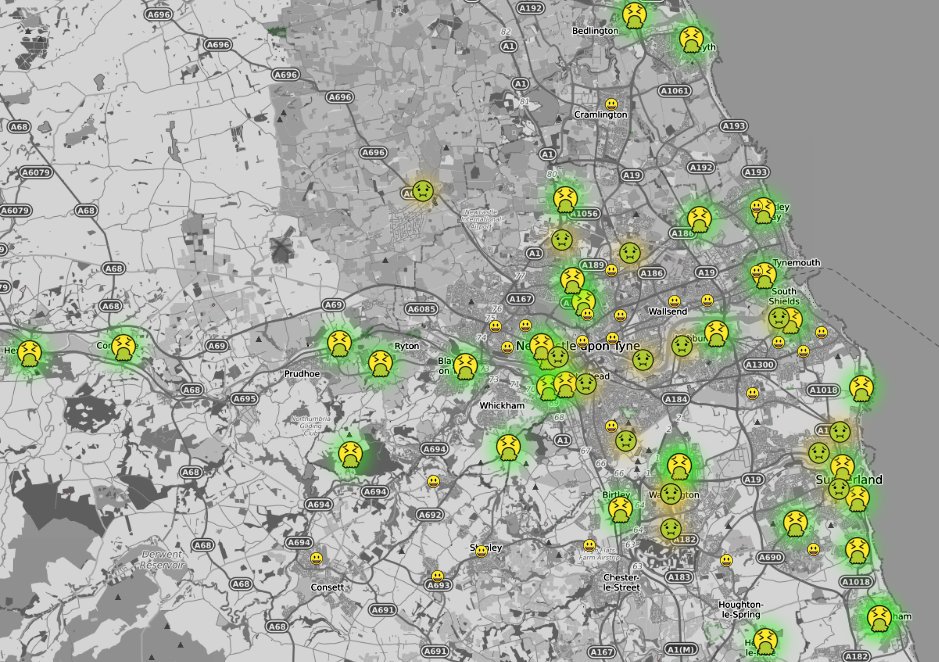This screenshot has width=939, height=662.
Task: Click the smiley face marker above Consett
Action: click(316, 559)
